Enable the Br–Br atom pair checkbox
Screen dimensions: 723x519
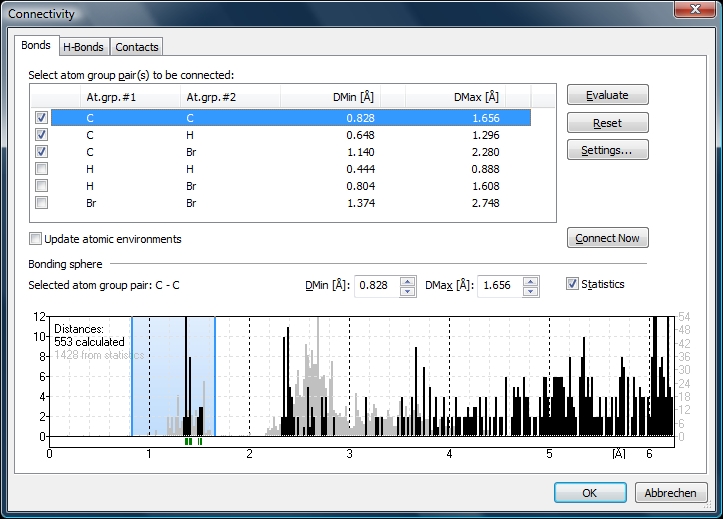tap(41, 202)
